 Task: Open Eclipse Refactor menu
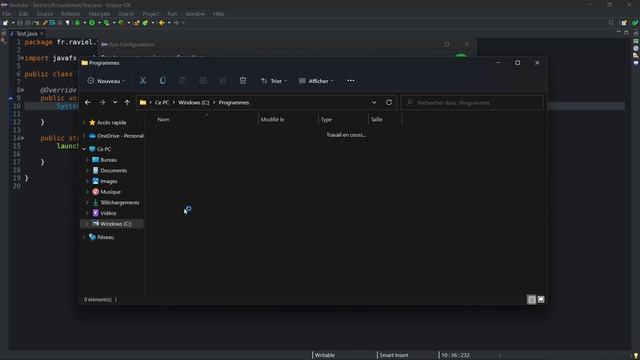71,14
